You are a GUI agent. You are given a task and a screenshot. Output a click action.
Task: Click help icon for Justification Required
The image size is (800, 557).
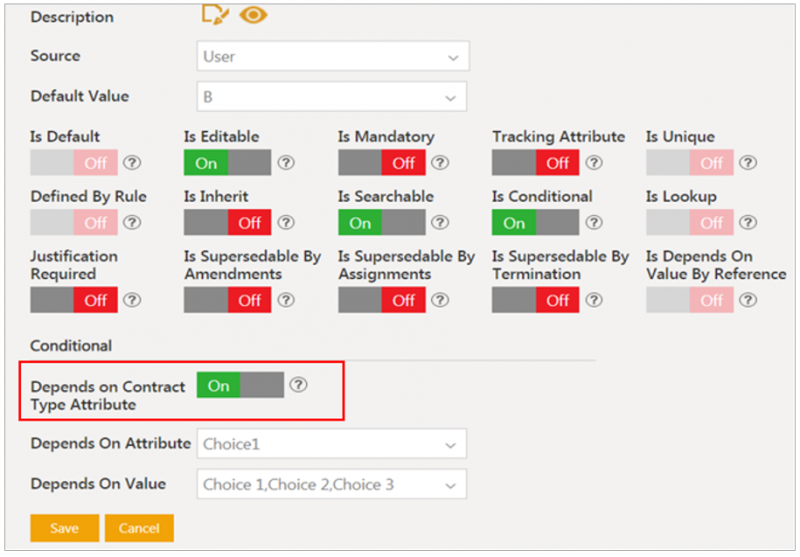click(132, 300)
